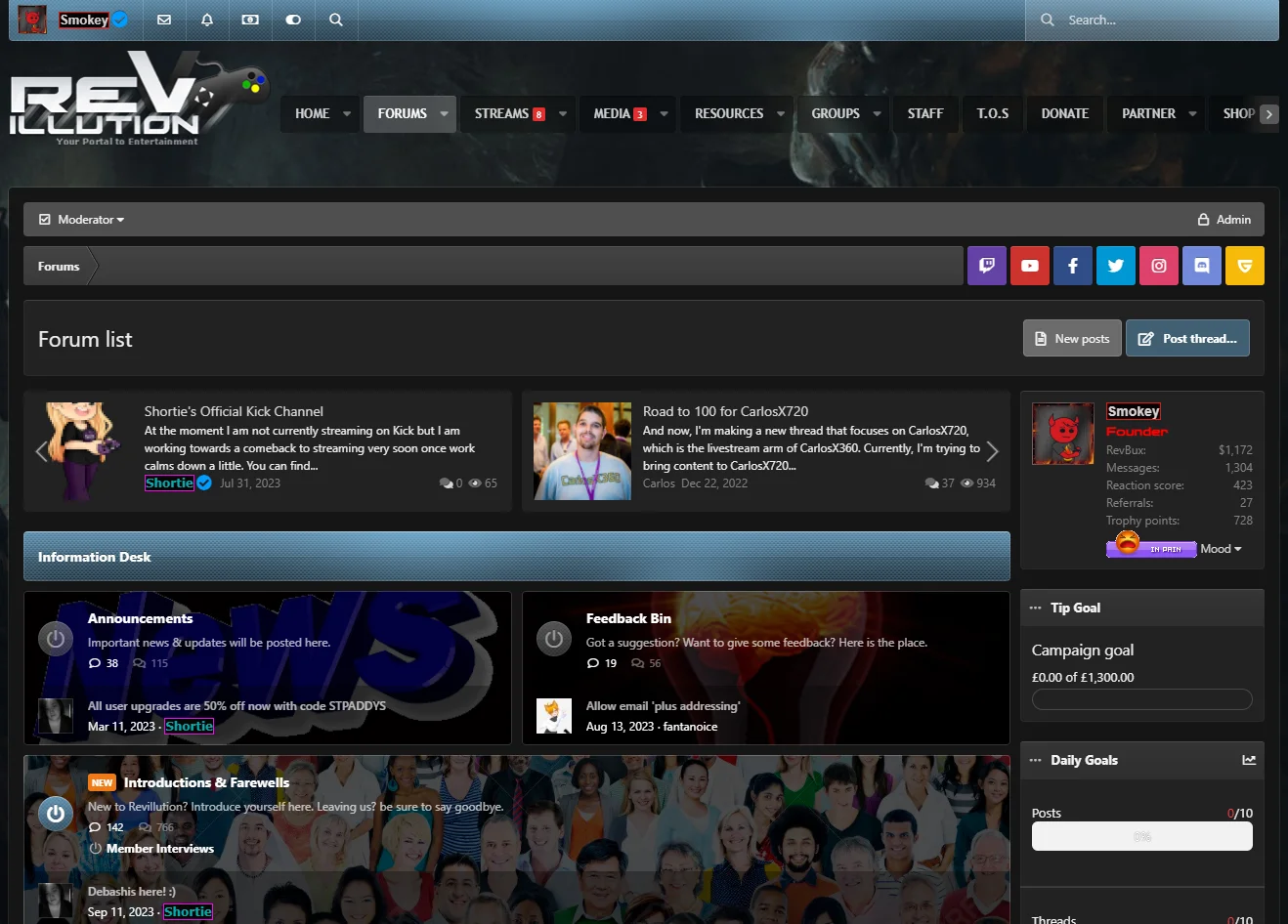Open the FORUMS tab

[402, 113]
